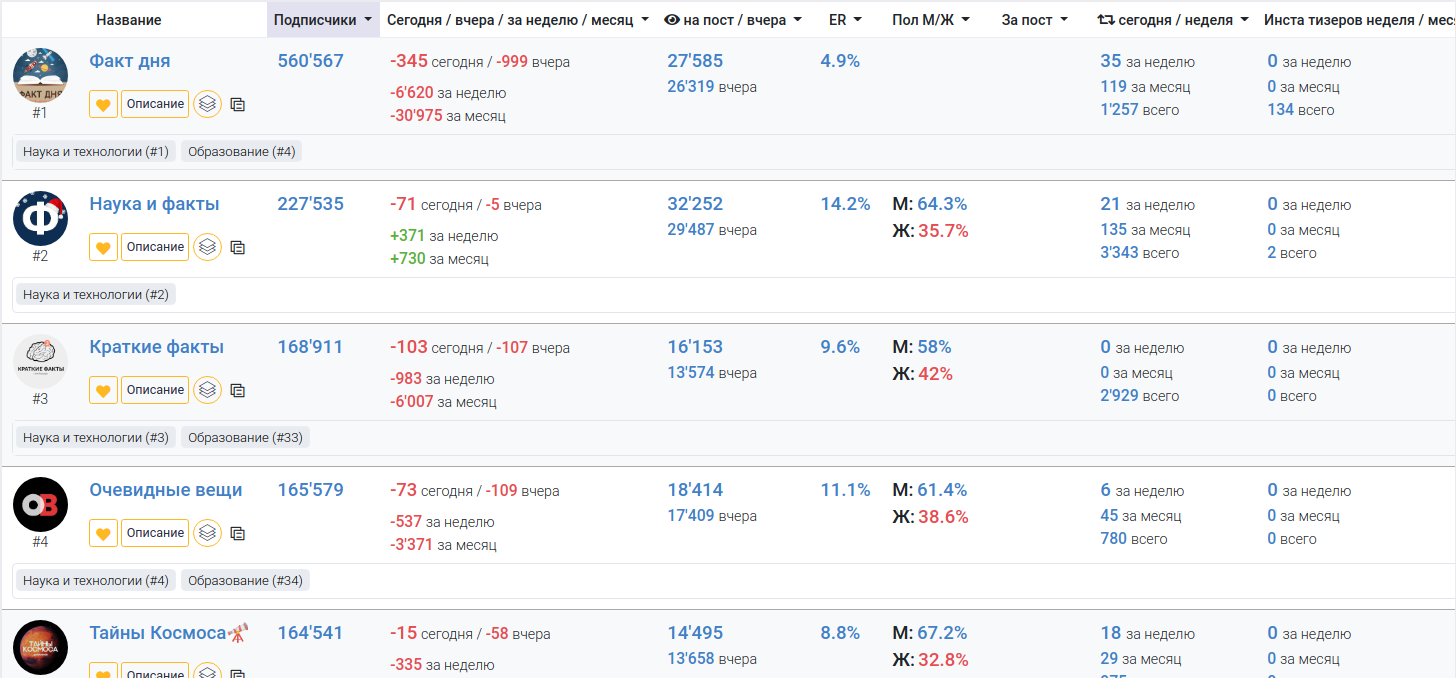The height and width of the screenshot is (678, 1456).
Task: Click the layers icon for Наука и факты
Action: point(207,247)
